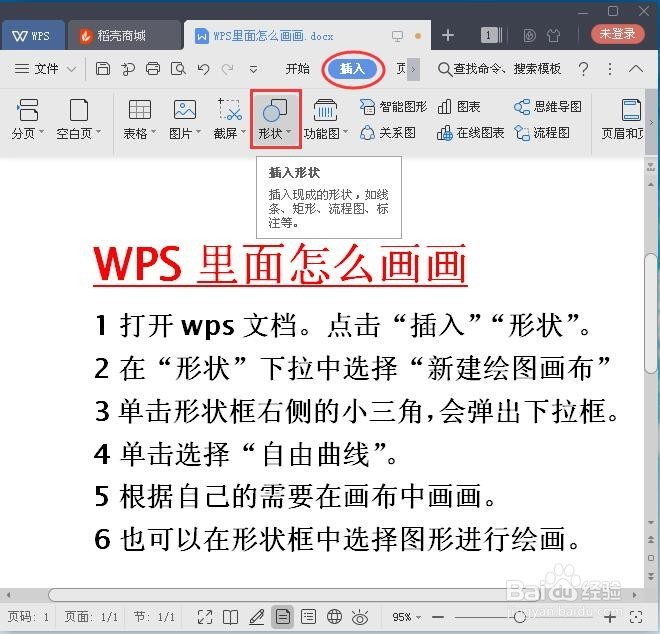Insert a blank page (空白页)
The image size is (660, 634).
79,119
